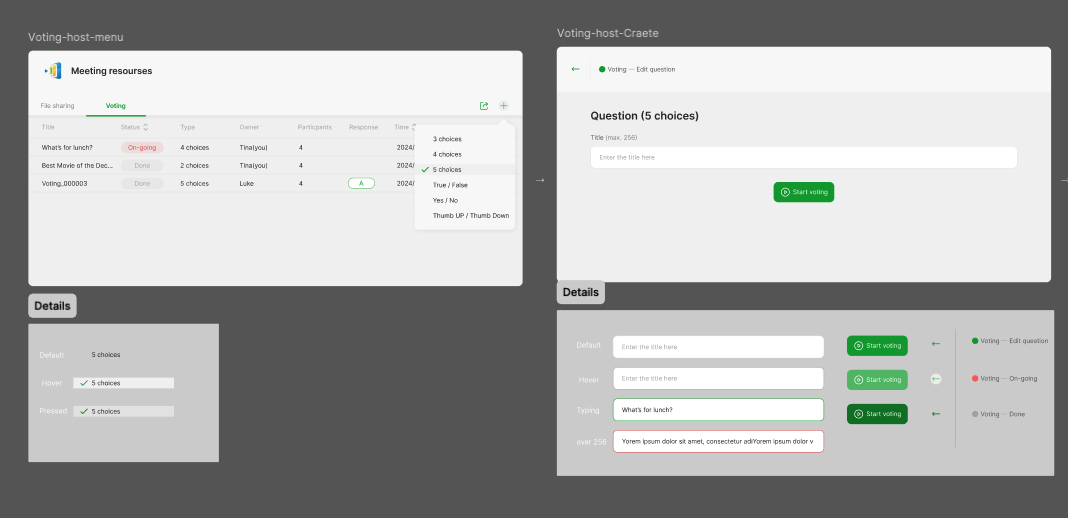Select True / False in the popup menu
1068x518 pixels.
(x=450, y=185)
